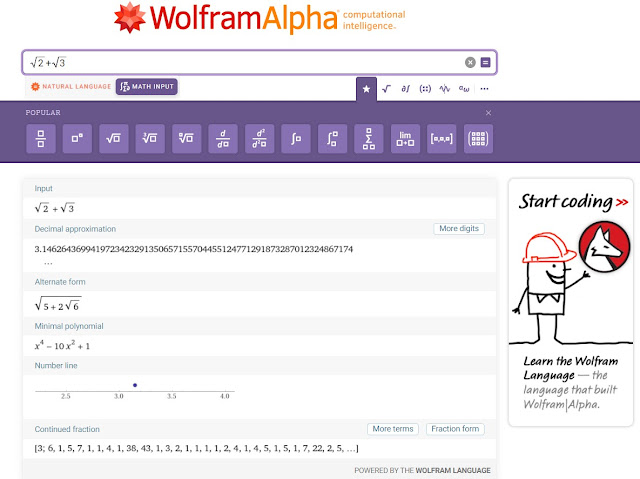The width and height of the screenshot is (640, 479).
Task: Open the wave functions tab
Action: tap(444, 89)
